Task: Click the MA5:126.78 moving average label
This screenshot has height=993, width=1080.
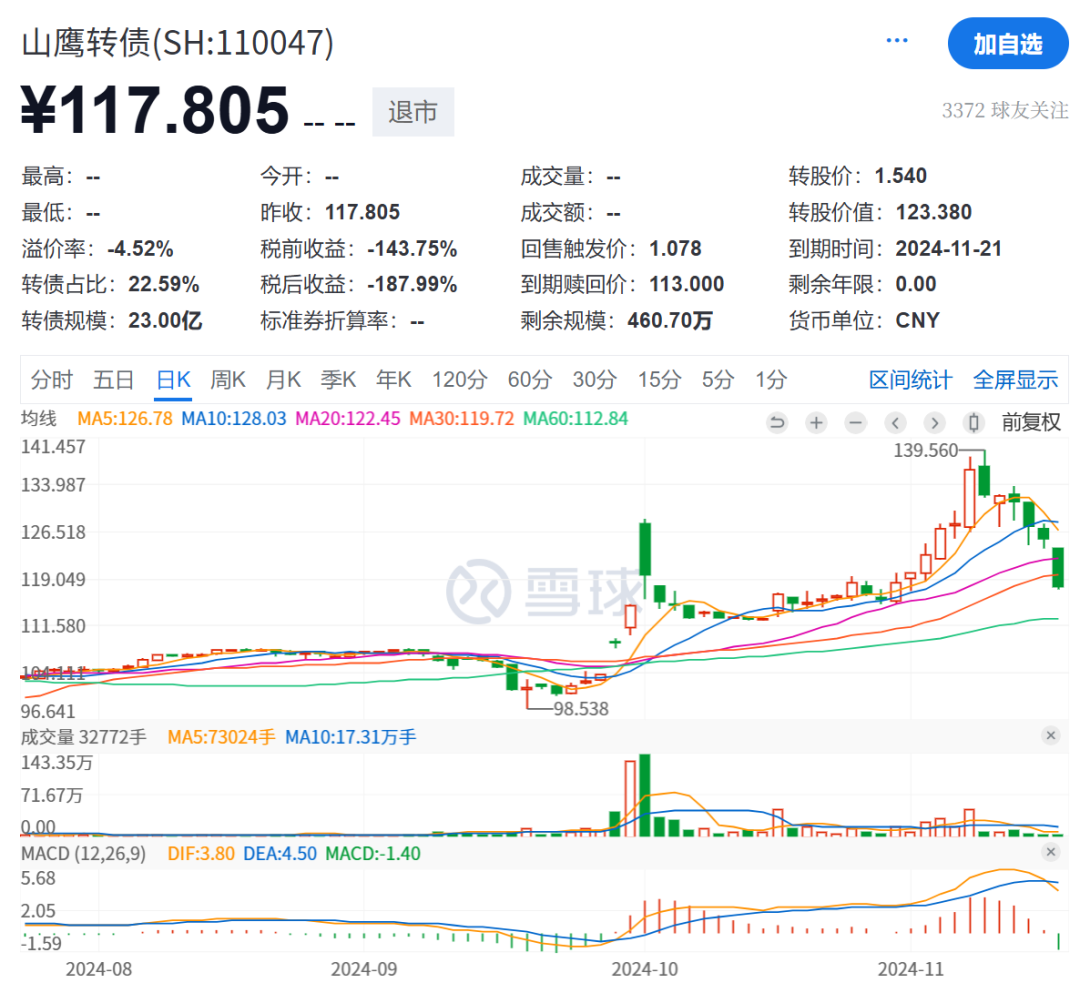Action: click(x=121, y=418)
